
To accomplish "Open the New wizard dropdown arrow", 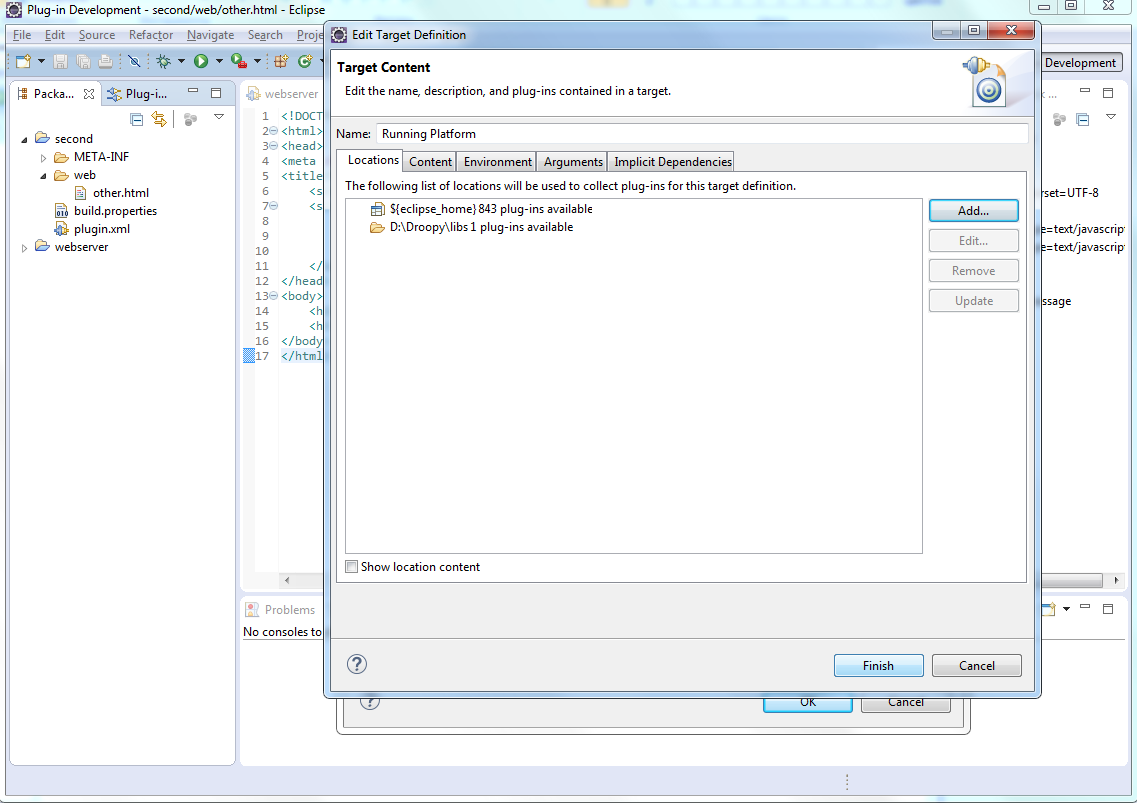I will (41, 62).
